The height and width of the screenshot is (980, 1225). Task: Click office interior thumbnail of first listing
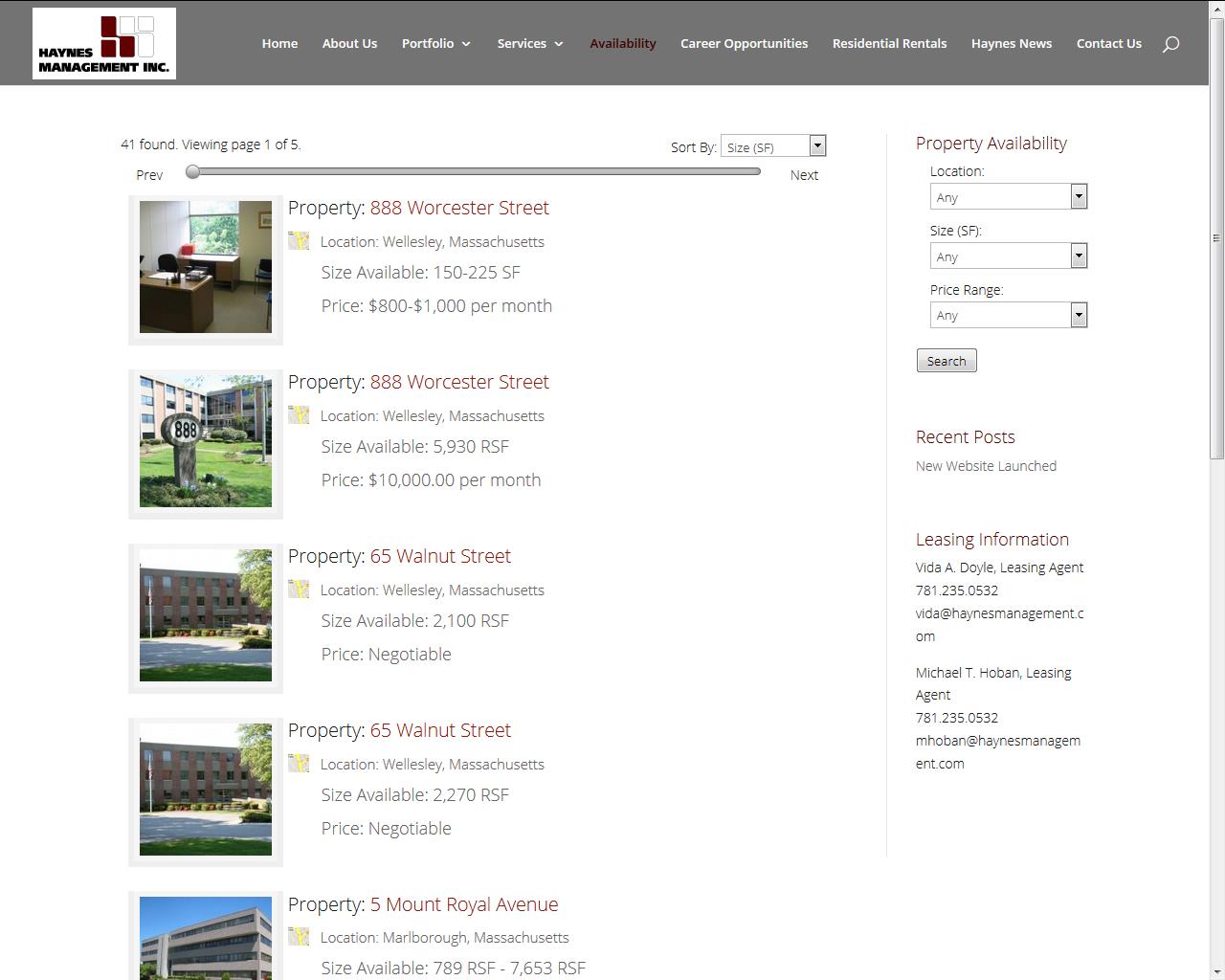[x=206, y=267]
